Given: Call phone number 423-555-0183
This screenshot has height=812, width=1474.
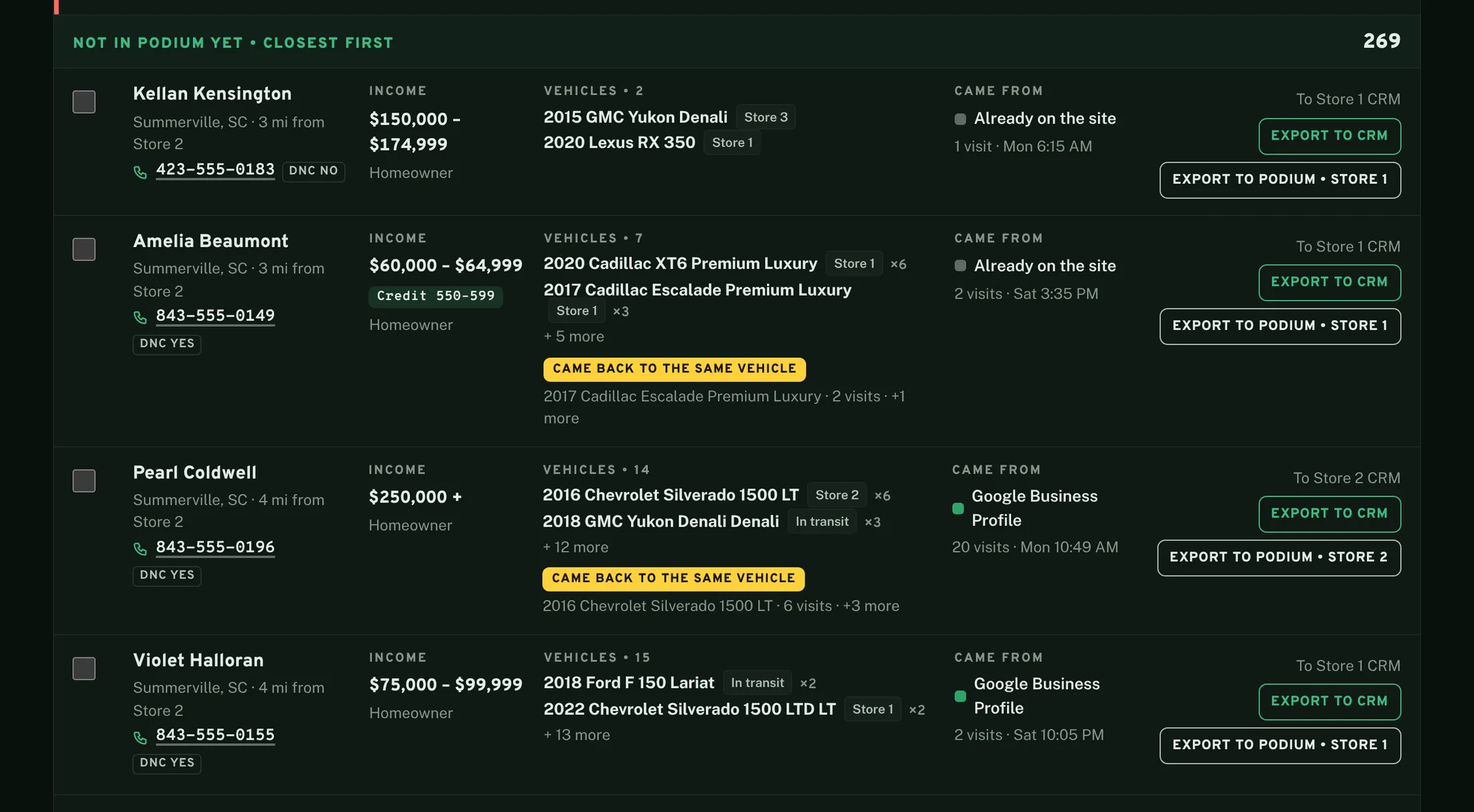Looking at the screenshot, I should pos(215,170).
